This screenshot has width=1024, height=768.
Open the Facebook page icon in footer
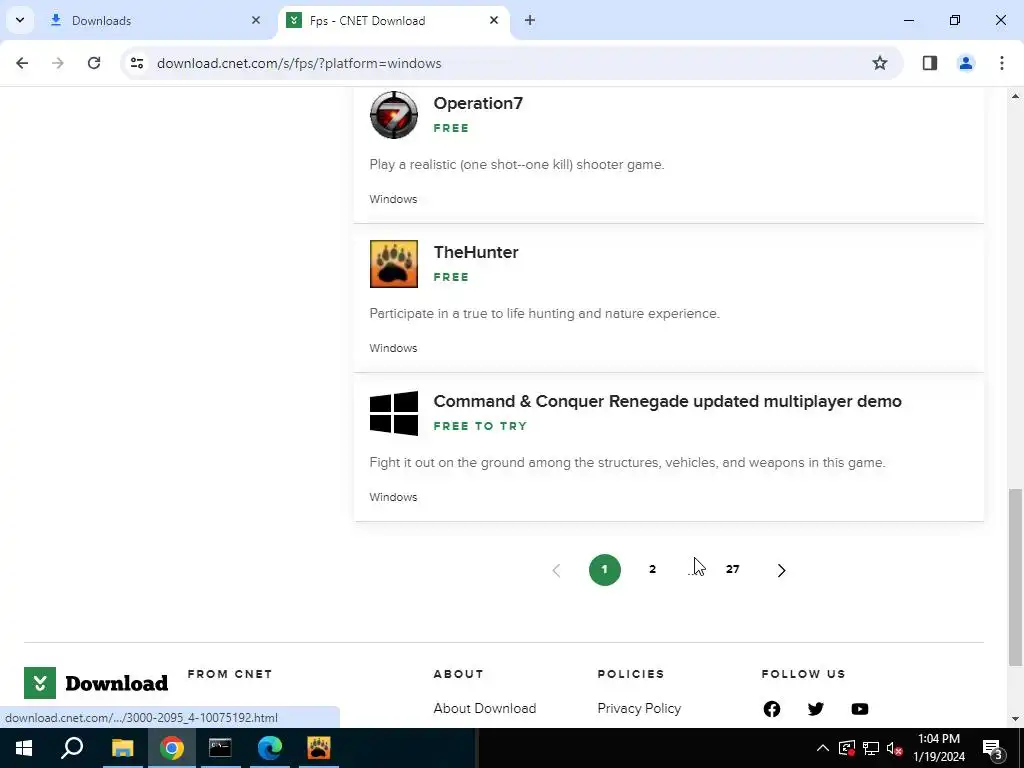pos(772,709)
